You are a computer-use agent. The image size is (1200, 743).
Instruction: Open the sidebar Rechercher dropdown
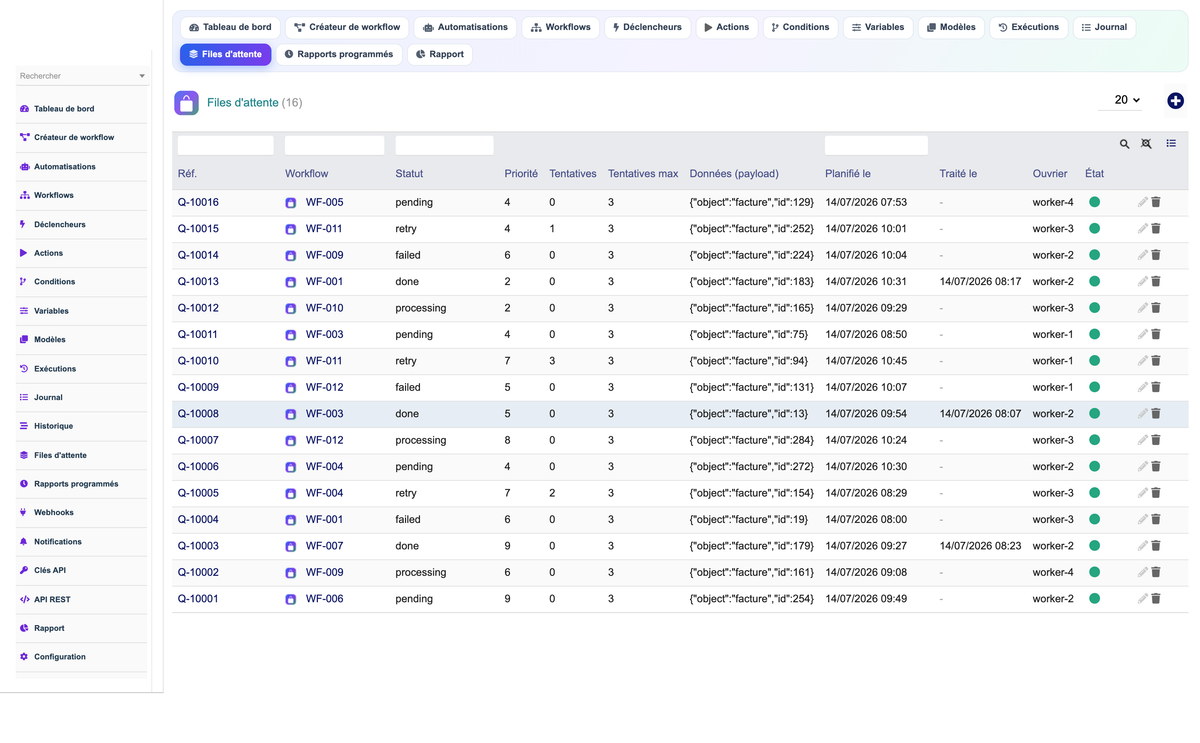point(82,76)
